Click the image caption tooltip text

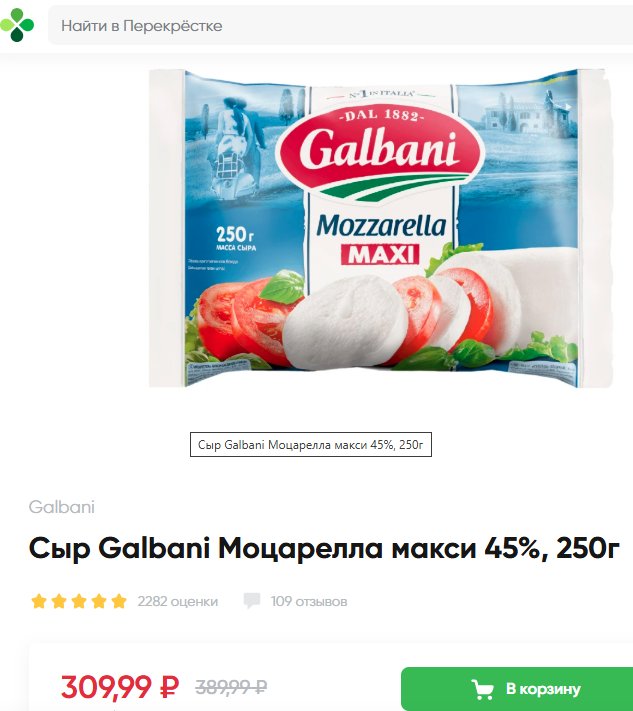311,445
